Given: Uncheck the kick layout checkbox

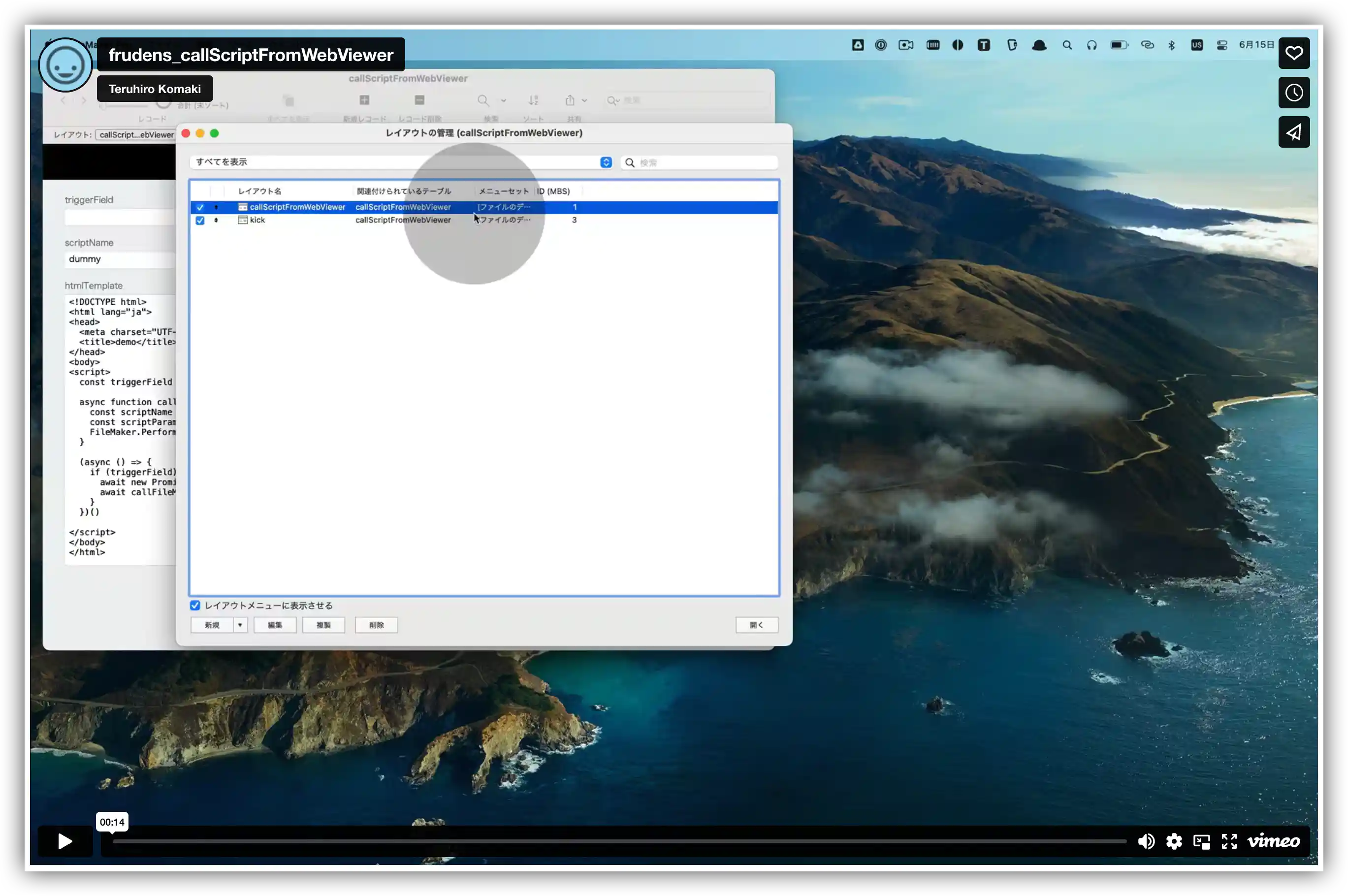Looking at the screenshot, I should pos(200,221).
